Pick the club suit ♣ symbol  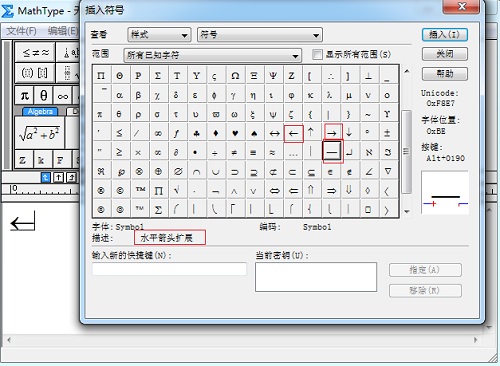click(x=196, y=133)
